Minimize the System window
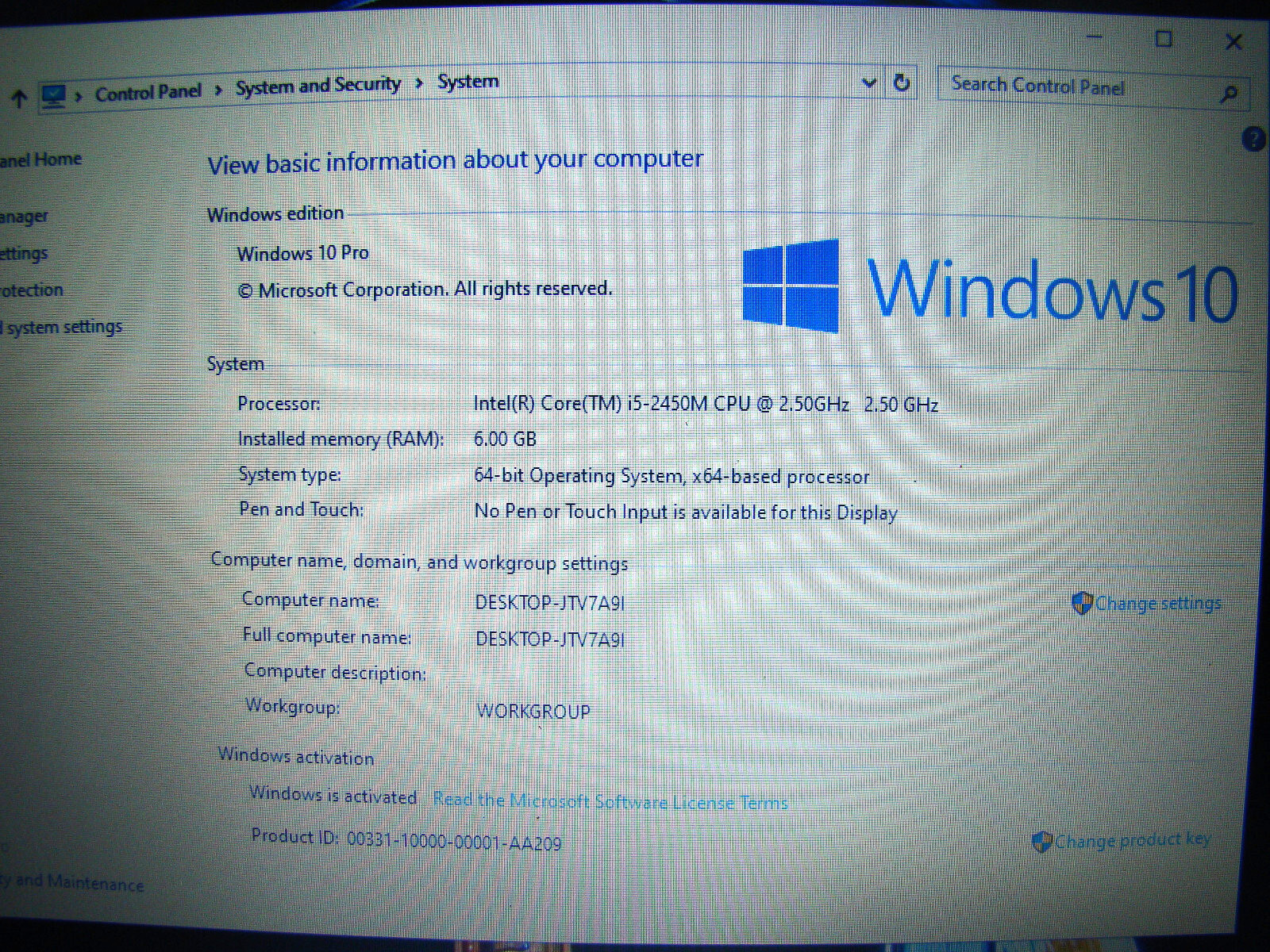 1095,36
